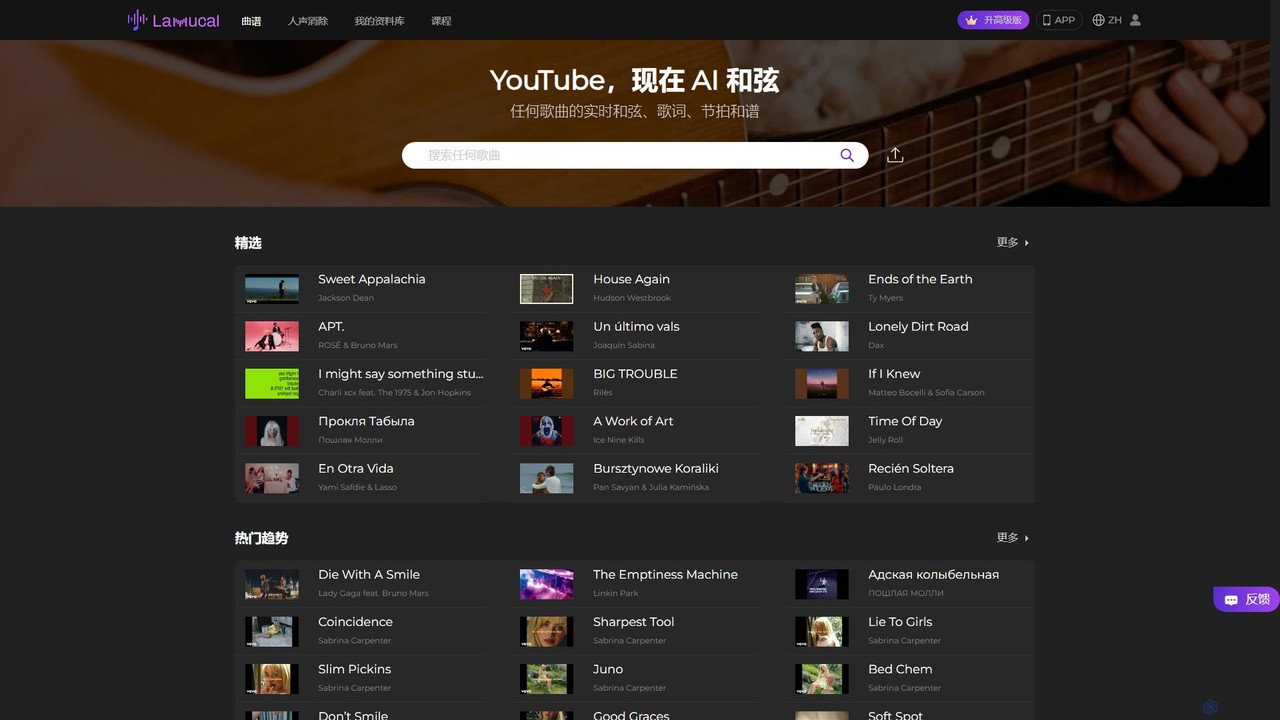Open the Lonely Dirt Road thumbnail
This screenshot has height=720, width=1280.
coord(822,336)
